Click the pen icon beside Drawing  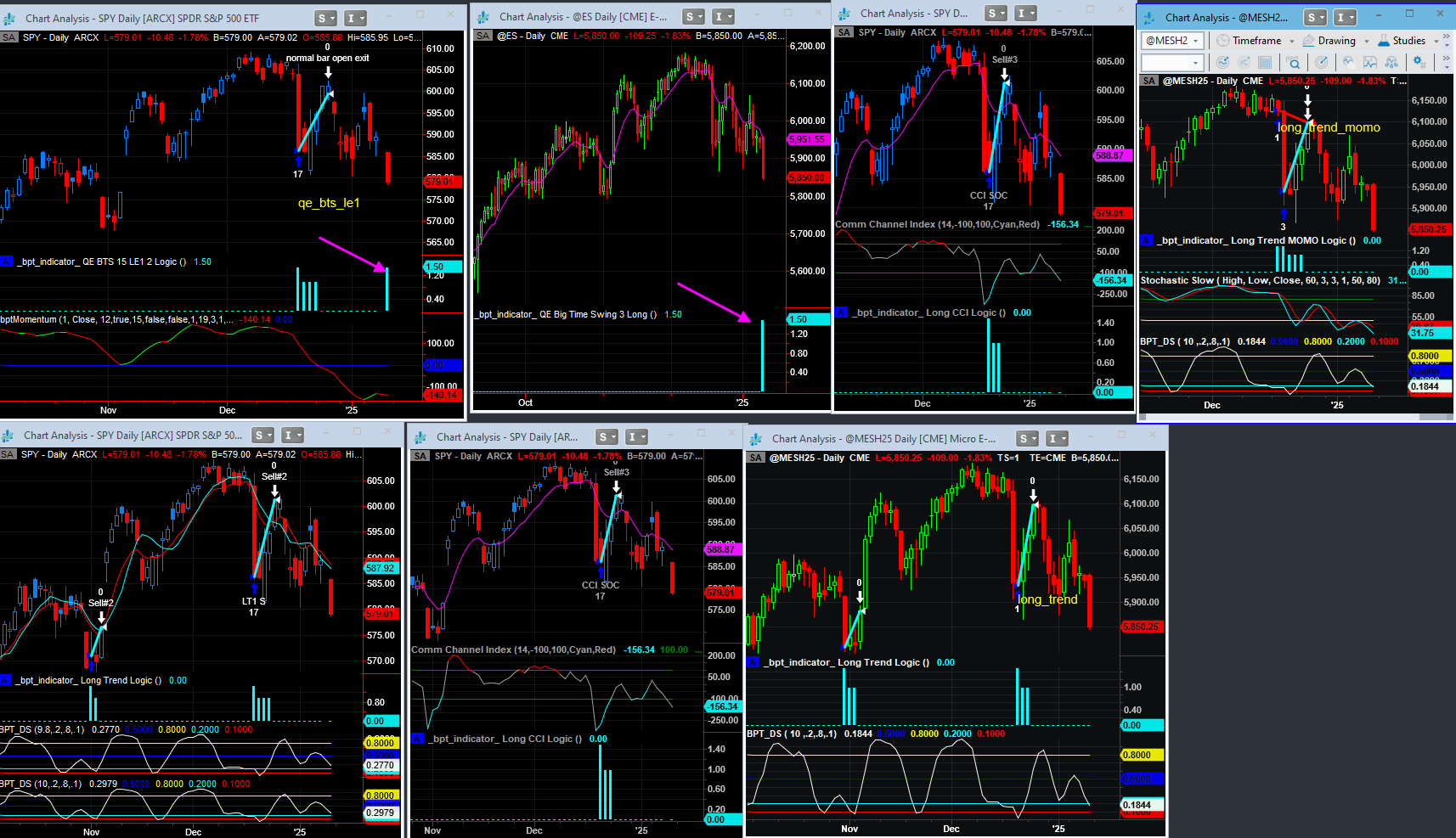pyautogui.click(x=1308, y=41)
